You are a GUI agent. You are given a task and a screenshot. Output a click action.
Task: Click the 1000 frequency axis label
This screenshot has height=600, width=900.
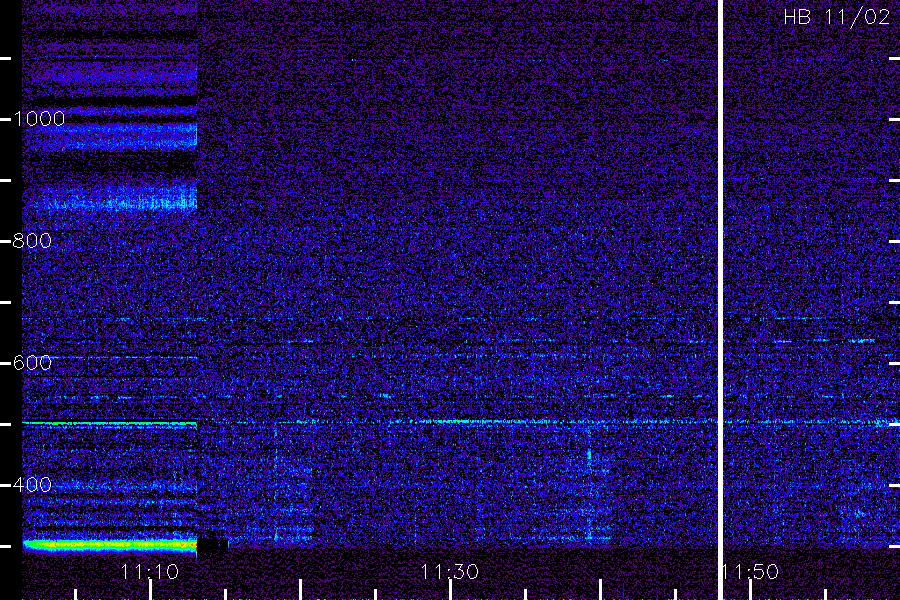(x=39, y=119)
